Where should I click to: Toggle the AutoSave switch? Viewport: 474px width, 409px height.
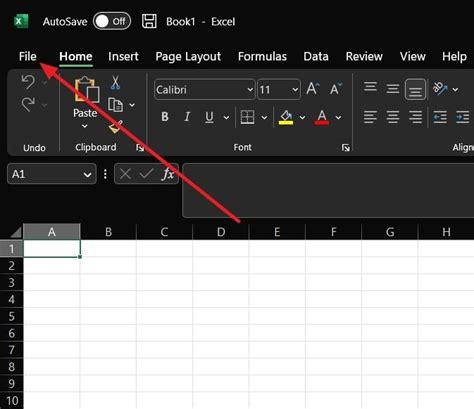[112, 22]
